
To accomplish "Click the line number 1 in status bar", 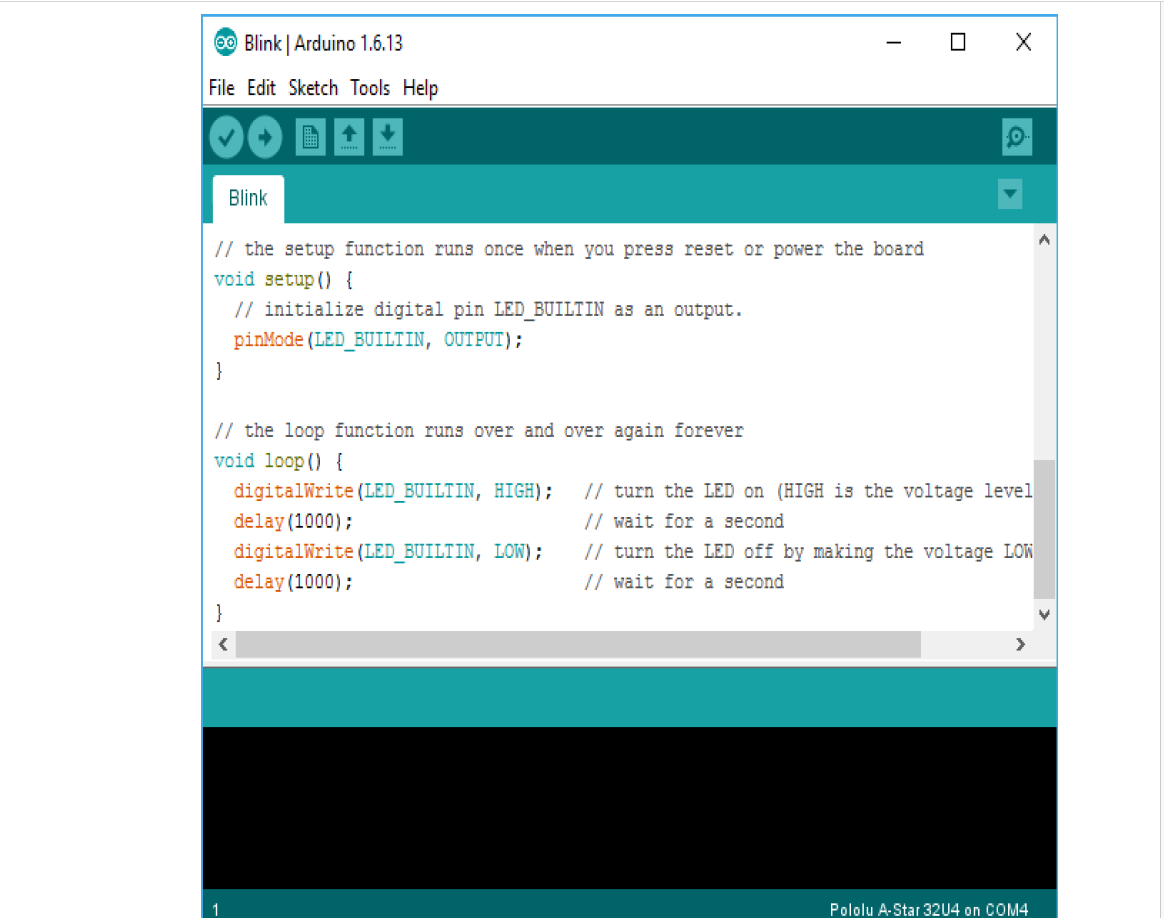I will tap(215, 909).
